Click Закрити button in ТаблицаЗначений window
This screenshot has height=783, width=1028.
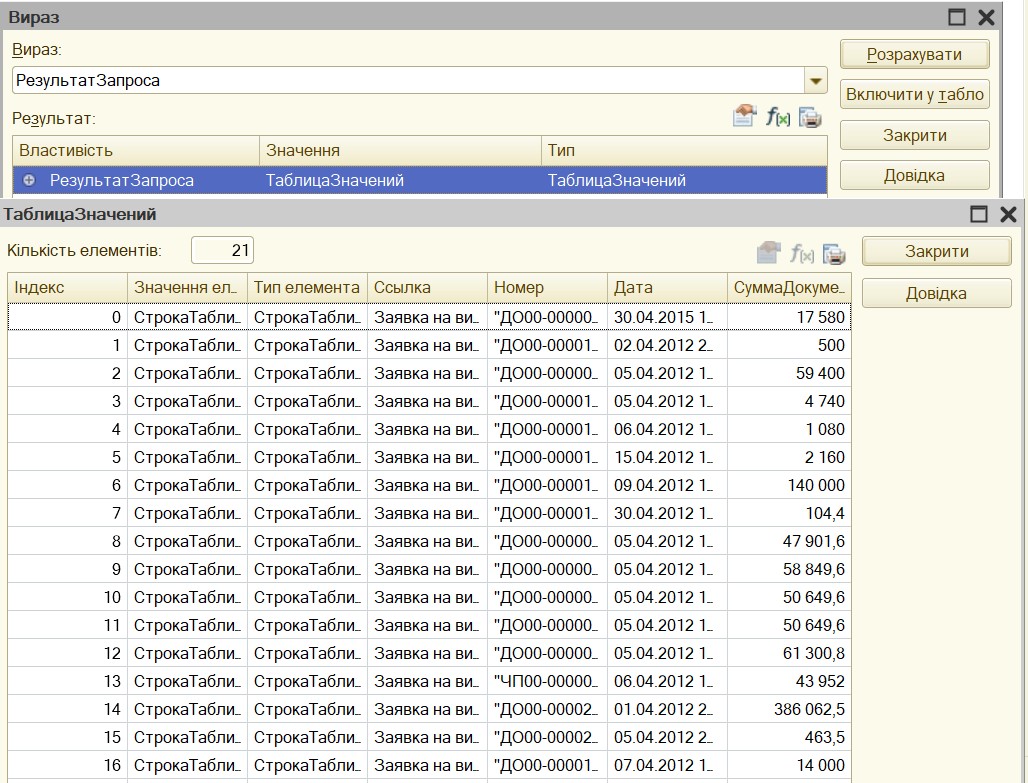(x=936, y=251)
